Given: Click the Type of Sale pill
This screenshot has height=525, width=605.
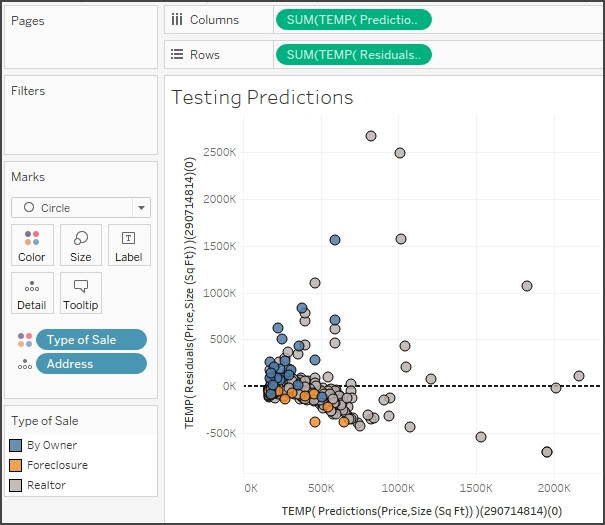Looking at the screenshot, I should 91,340.
